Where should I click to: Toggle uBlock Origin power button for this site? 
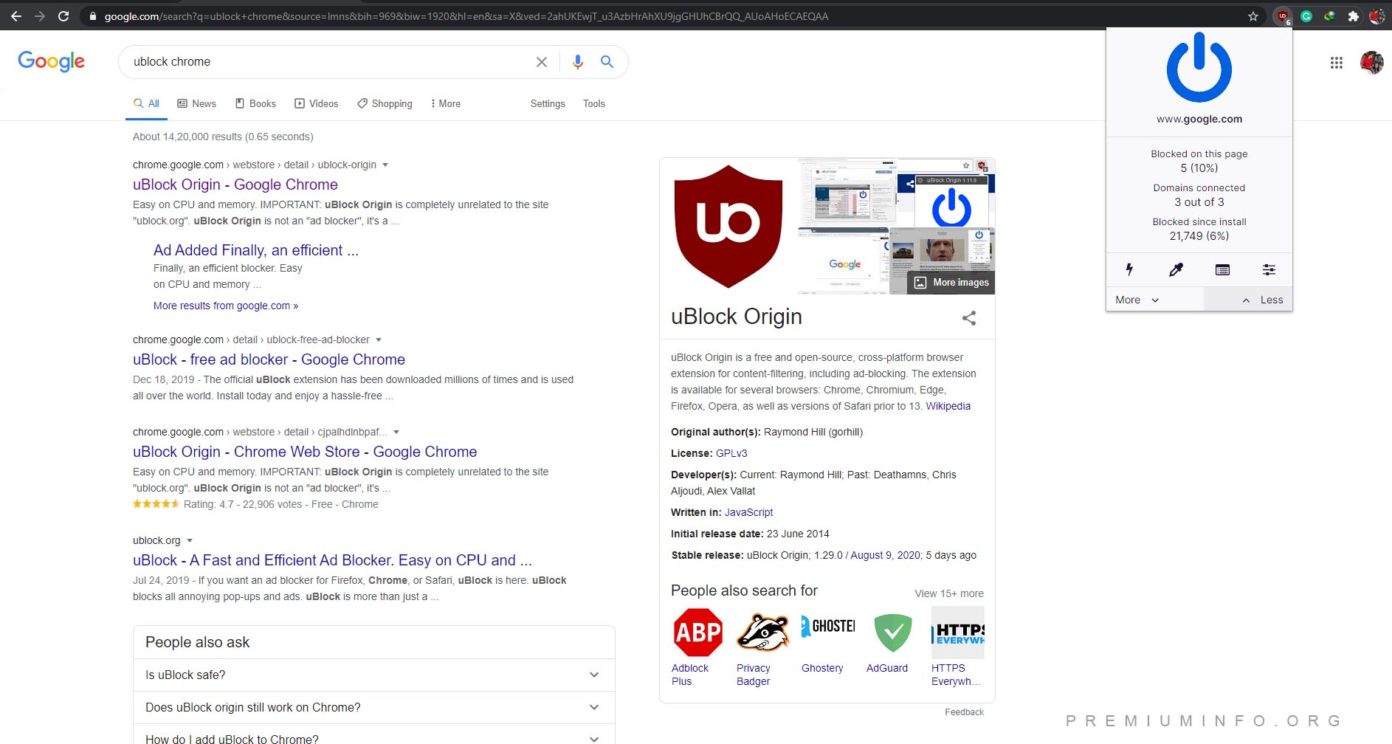point(1199,67)
